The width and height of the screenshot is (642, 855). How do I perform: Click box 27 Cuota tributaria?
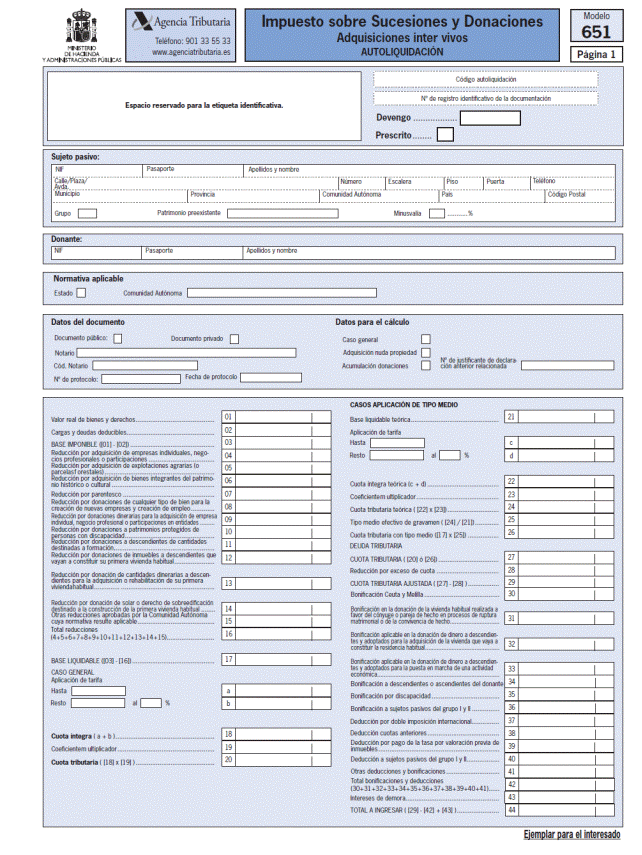coord(566,558)
